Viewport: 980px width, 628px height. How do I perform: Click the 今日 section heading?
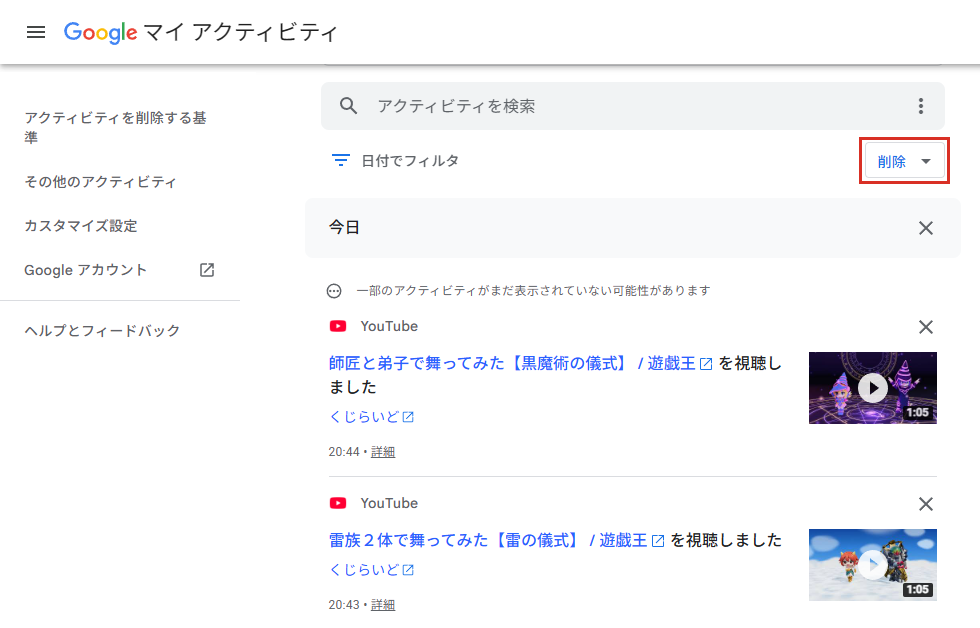point(344,227)
